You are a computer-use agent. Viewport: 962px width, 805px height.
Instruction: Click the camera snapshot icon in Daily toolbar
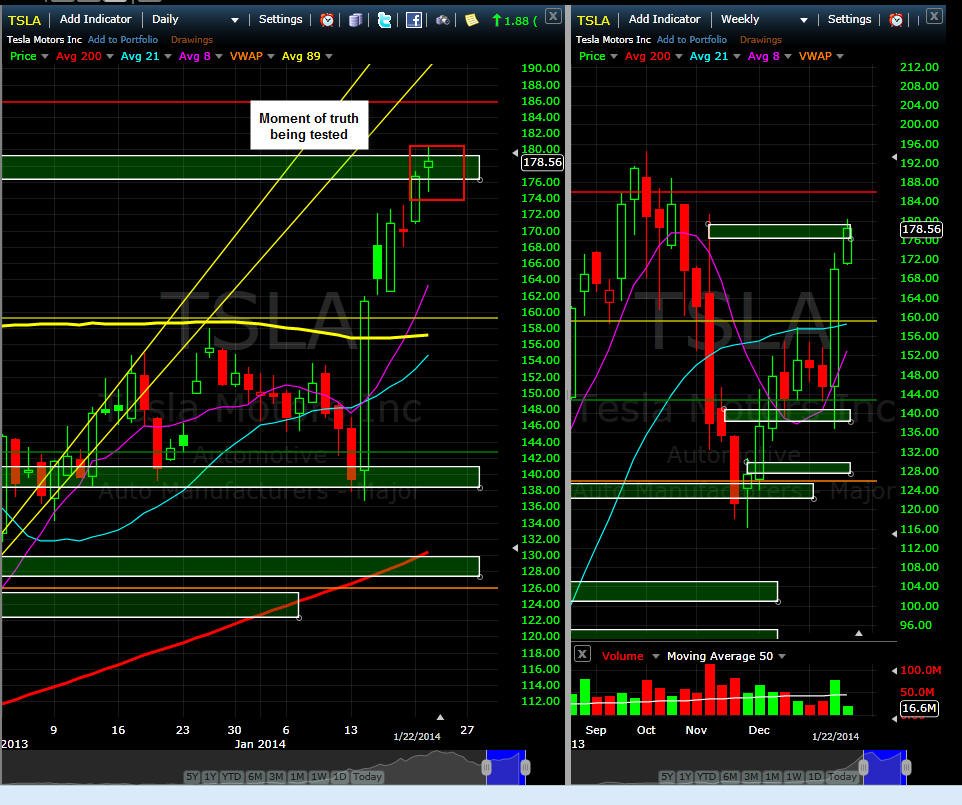click(x=442, y=20)
